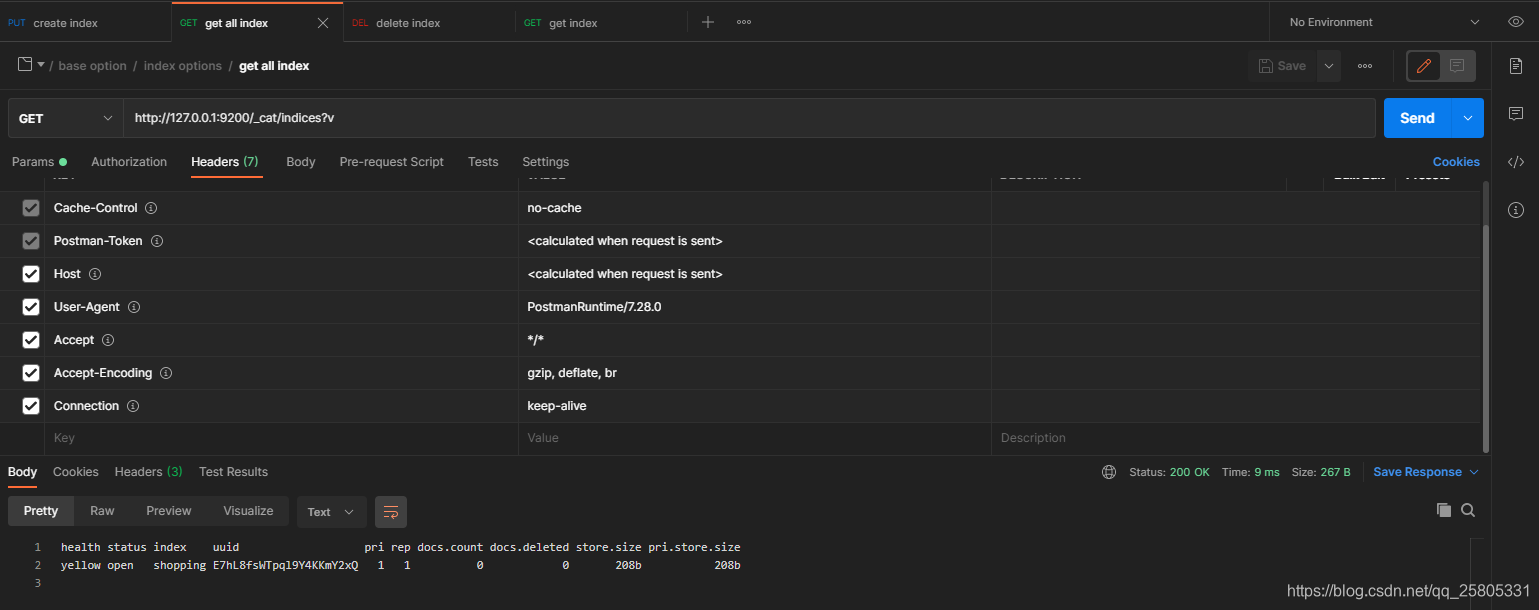The width and height of the screenshot is (1539, 610).
Task: Open the GET method dropdown
Action: (64, 117)
